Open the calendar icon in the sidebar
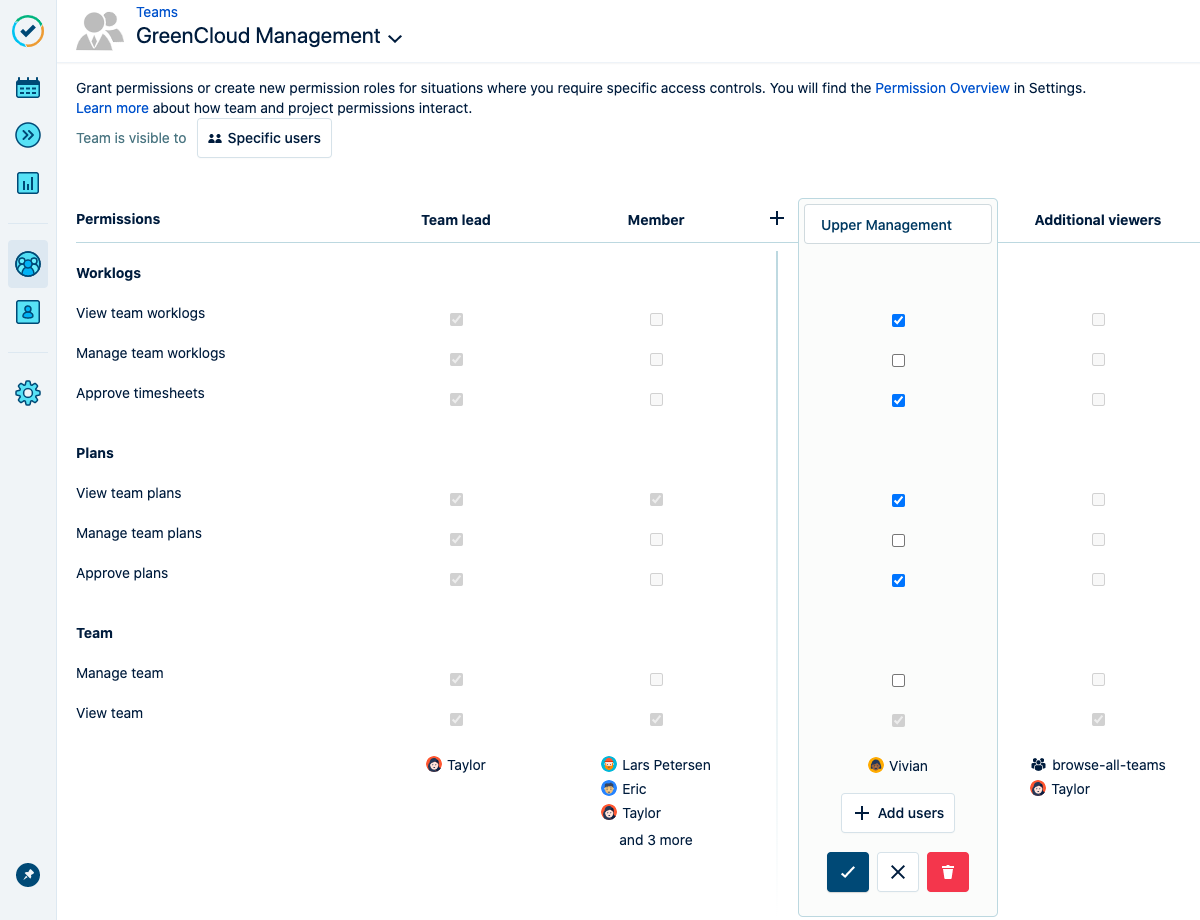Screen dimensions: 1200x920 pyautogui.click(x=28, y=88)
